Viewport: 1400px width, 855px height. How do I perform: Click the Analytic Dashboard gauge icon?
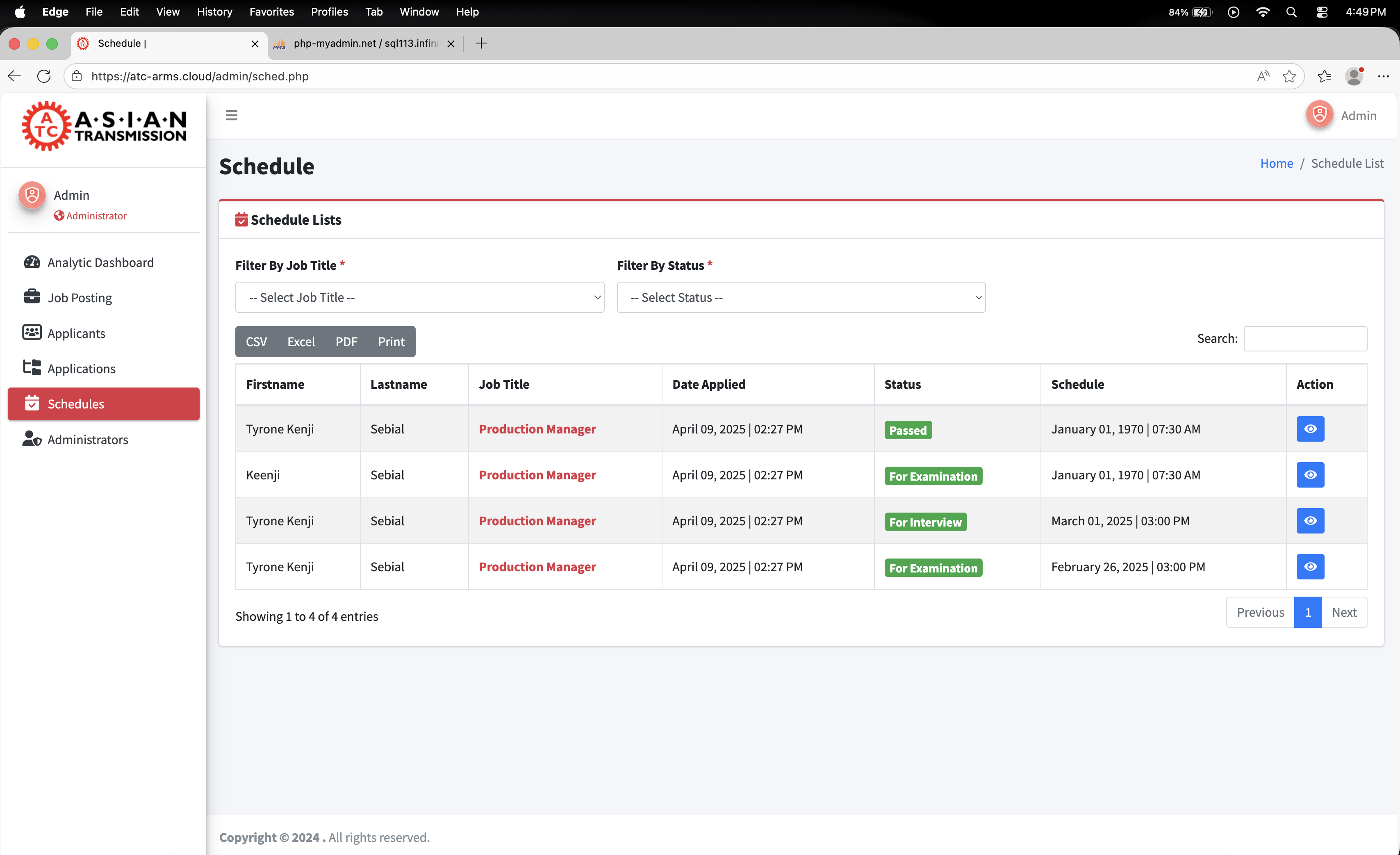click(32, 262)
